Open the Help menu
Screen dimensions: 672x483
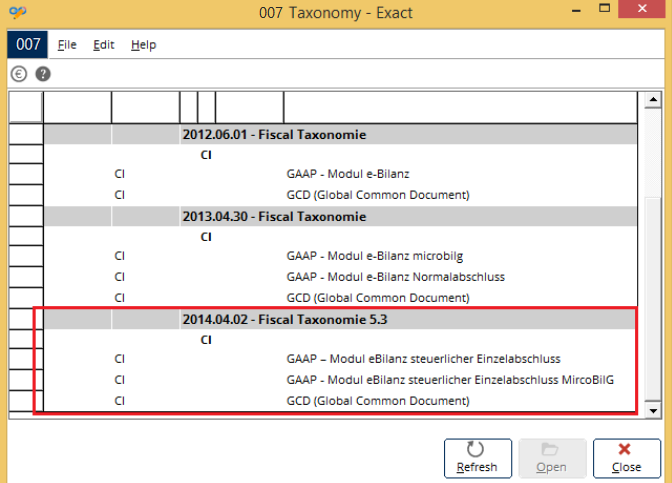[x=144, y=45]
